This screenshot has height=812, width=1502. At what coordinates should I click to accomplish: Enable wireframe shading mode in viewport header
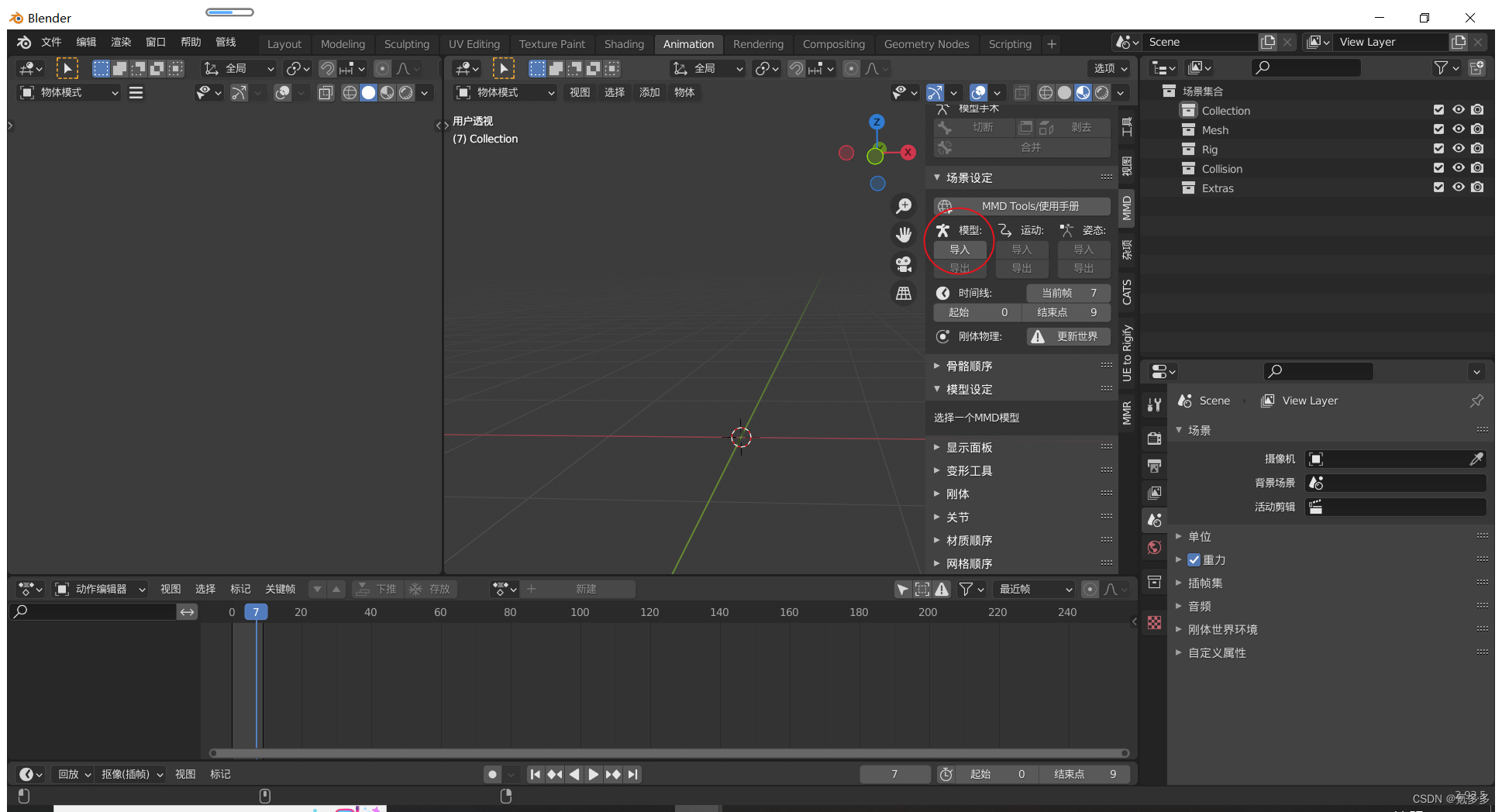click(x=349, y=93)
